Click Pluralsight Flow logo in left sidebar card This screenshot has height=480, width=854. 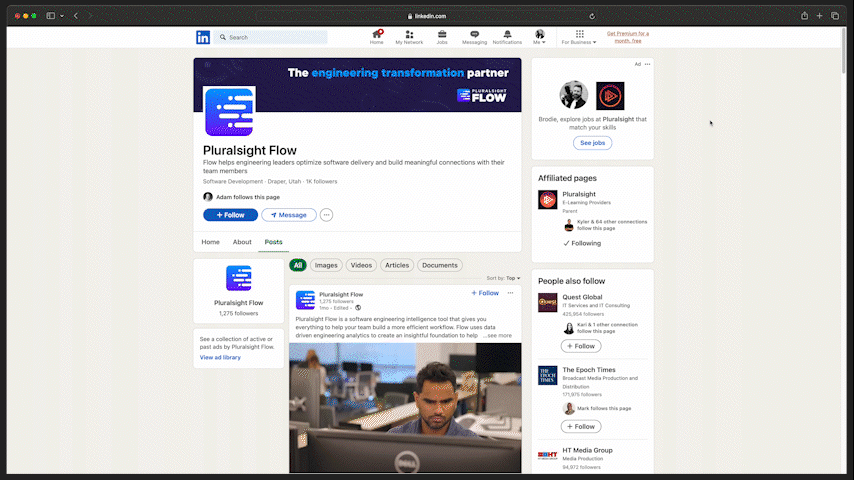239,278
